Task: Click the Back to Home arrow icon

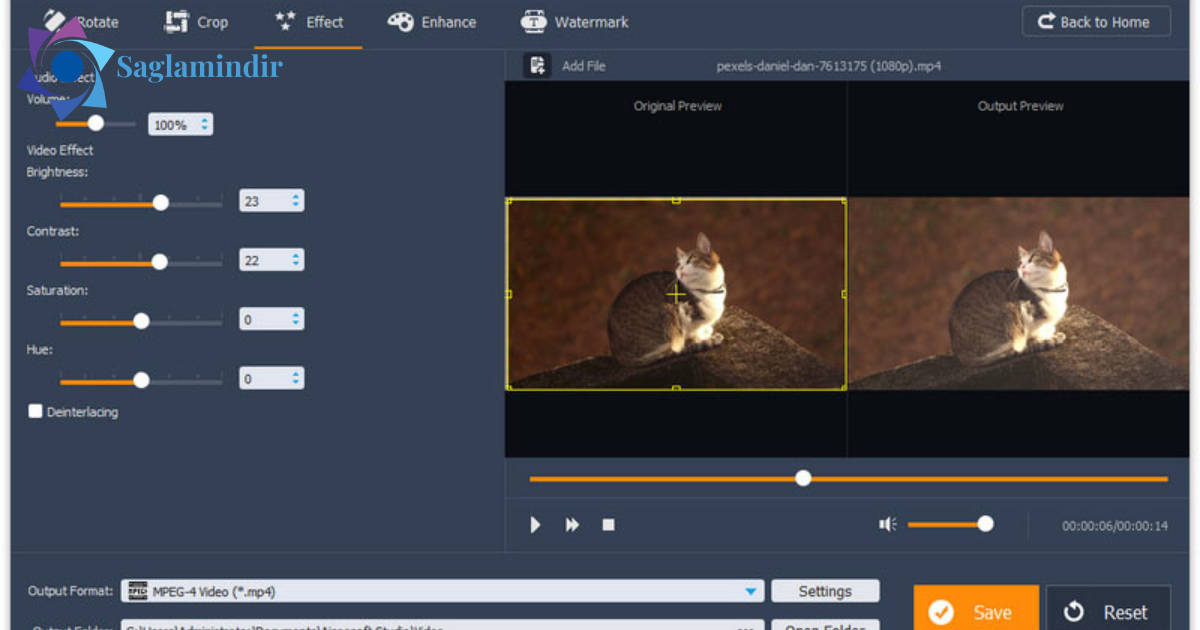Action: pos(1047,22)
